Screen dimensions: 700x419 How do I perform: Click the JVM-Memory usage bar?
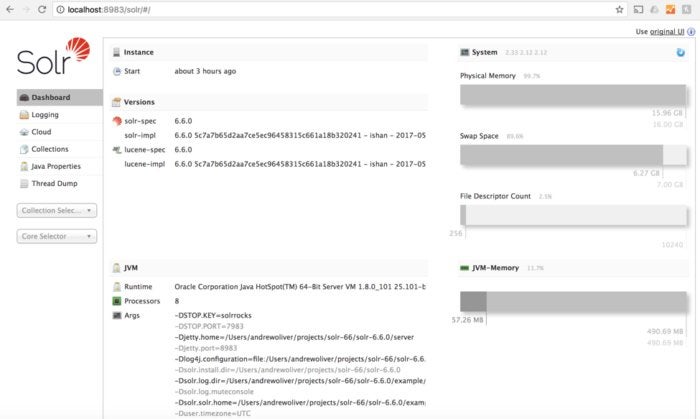tap(573, 302)
